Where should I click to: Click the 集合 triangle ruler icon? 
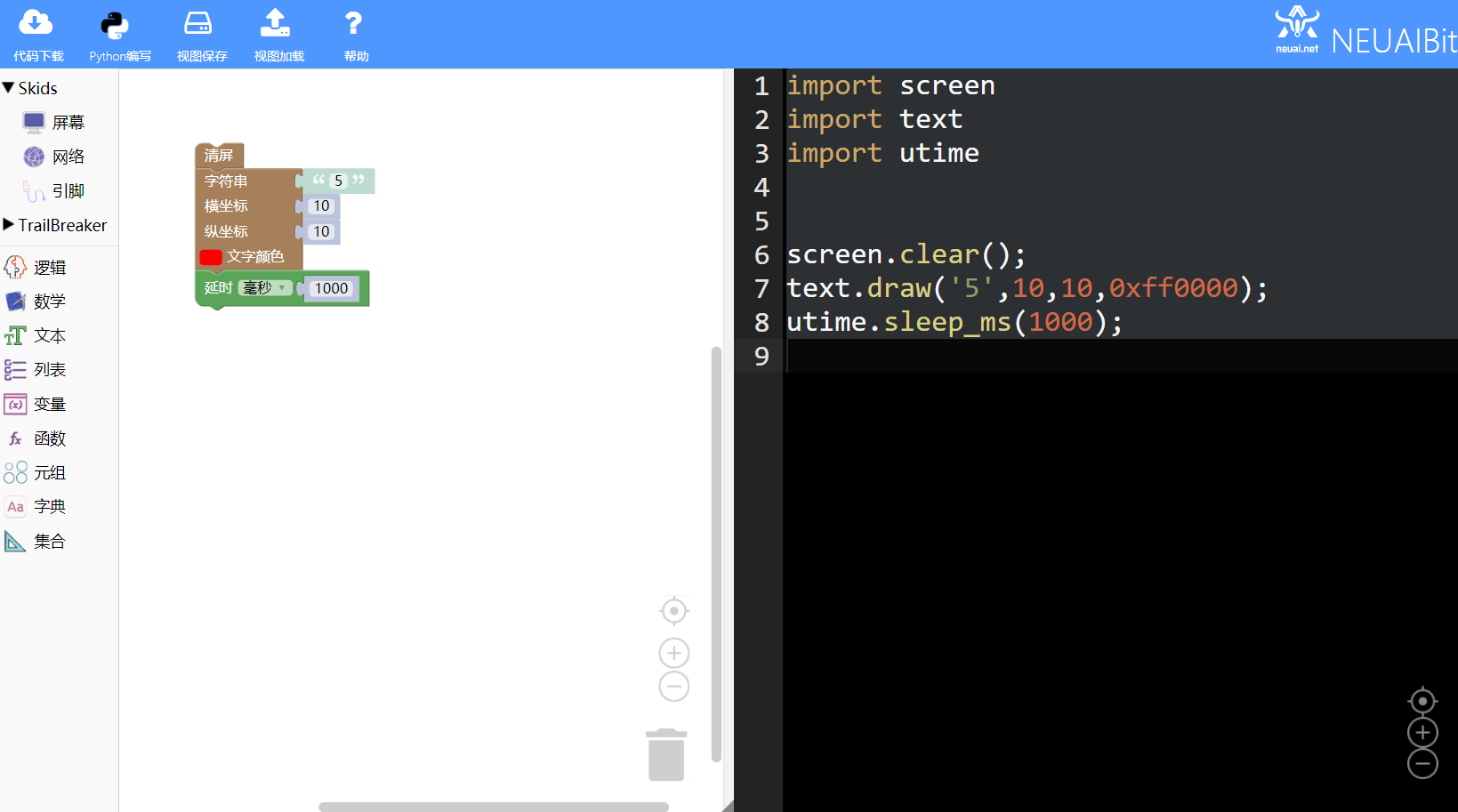(x=15, y=541)
